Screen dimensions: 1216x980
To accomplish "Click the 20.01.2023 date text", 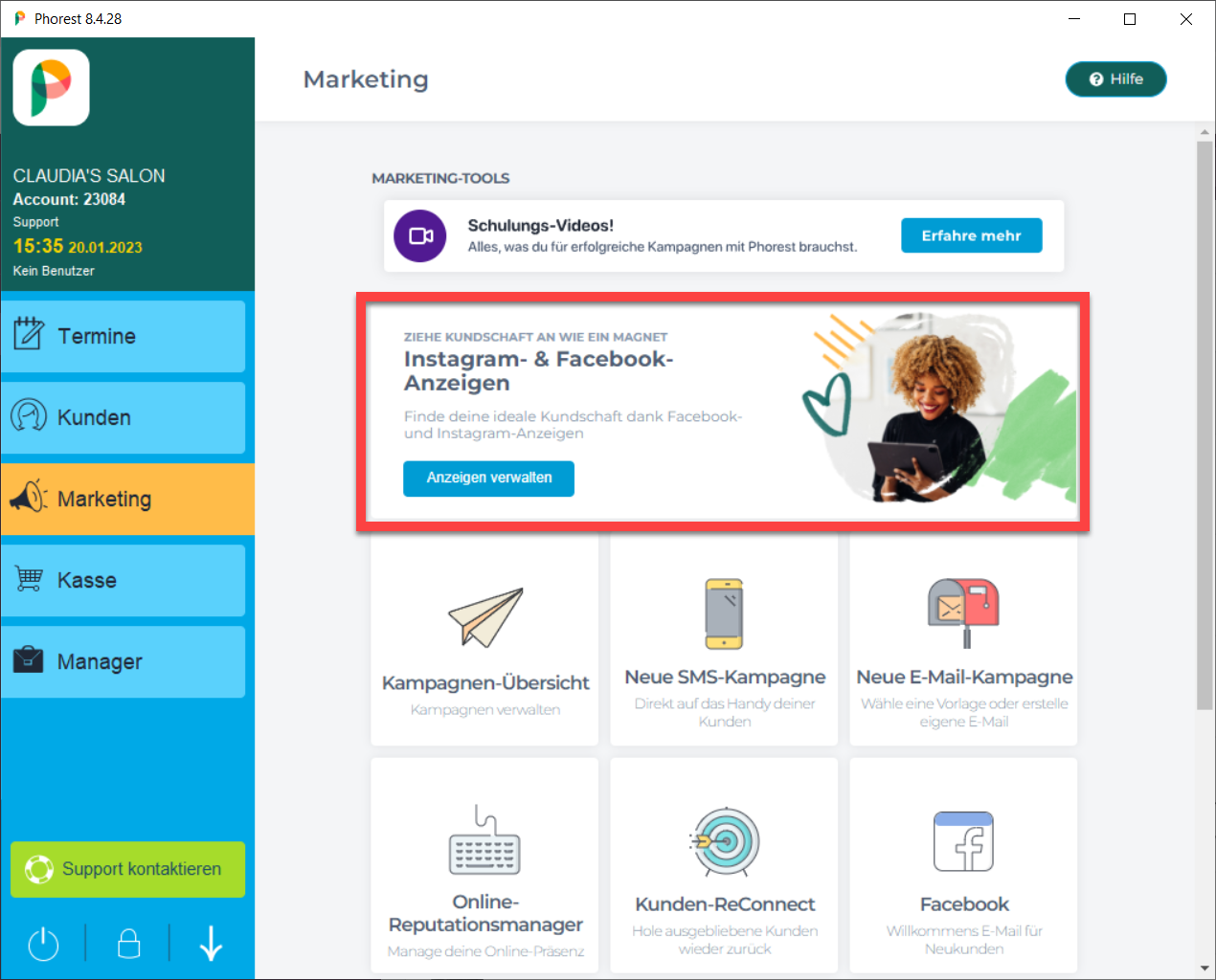I will click(x=105, y=248).
